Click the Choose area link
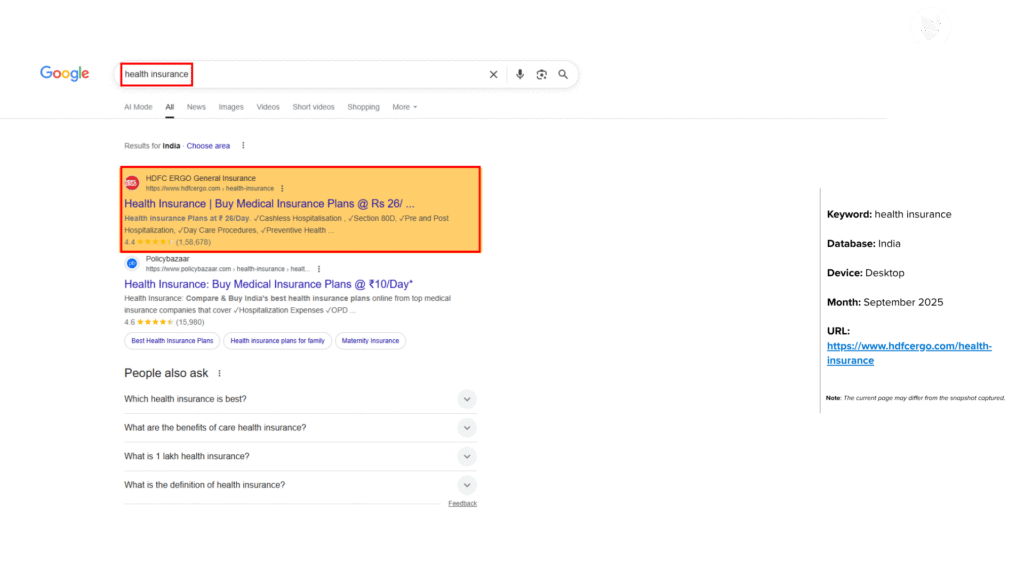 208,146
